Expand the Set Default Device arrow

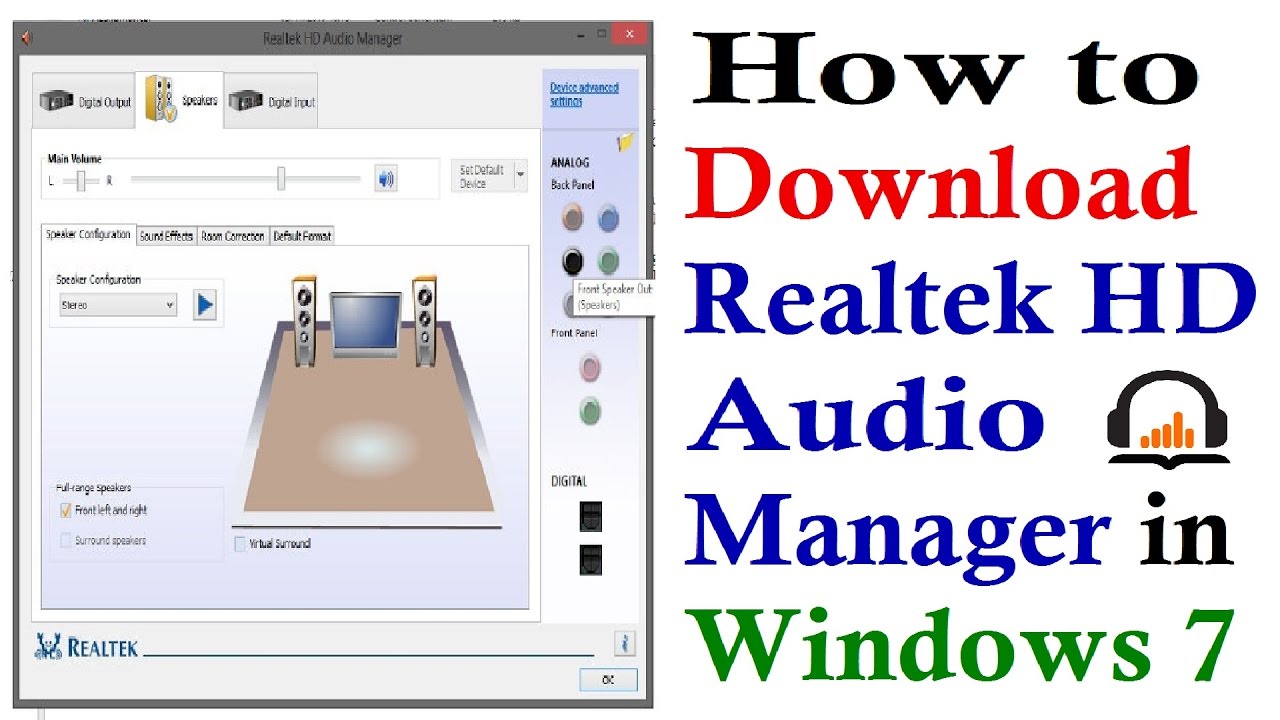coord(520,176)
